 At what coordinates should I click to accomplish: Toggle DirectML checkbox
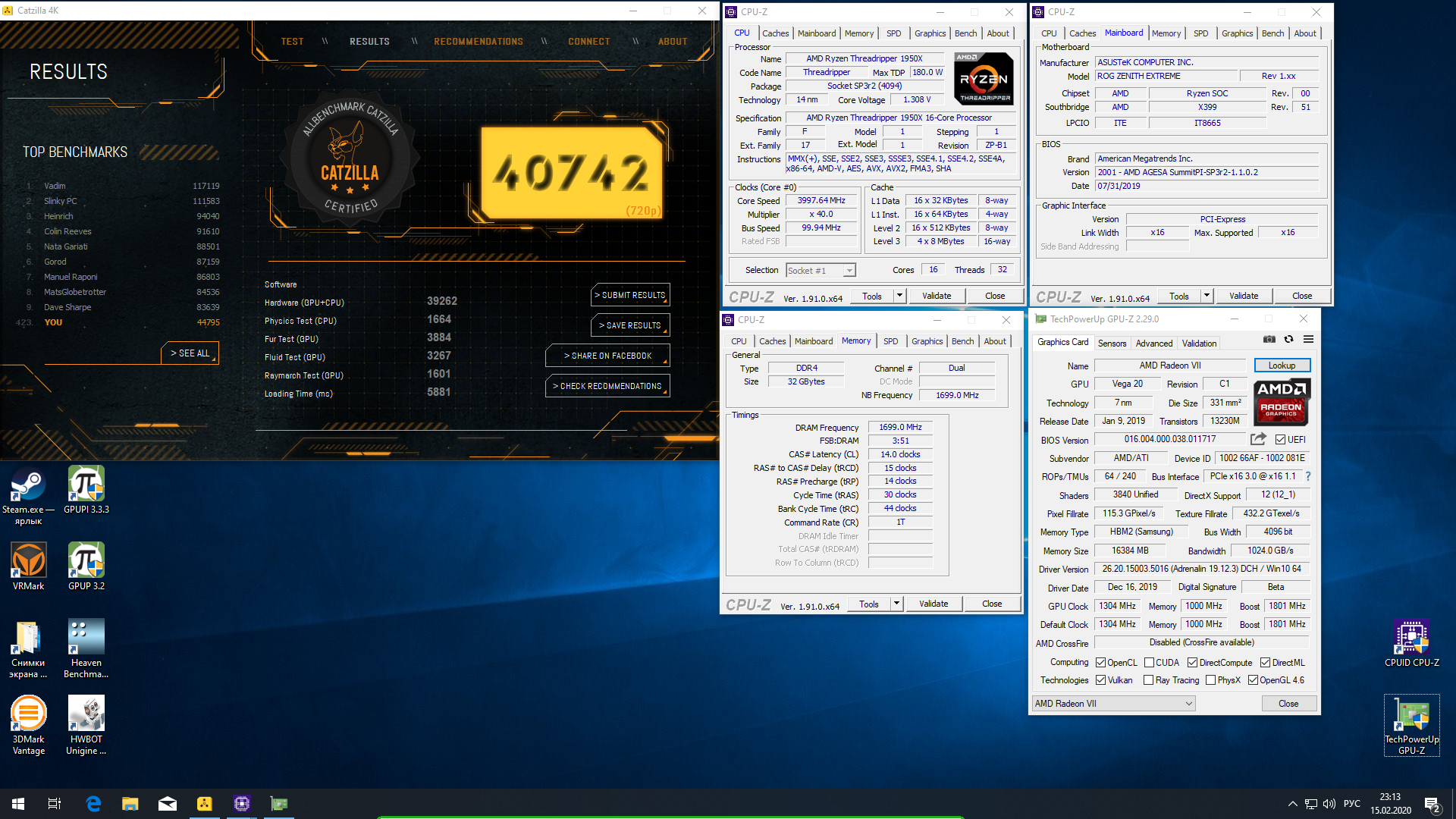click(1265, 663)
